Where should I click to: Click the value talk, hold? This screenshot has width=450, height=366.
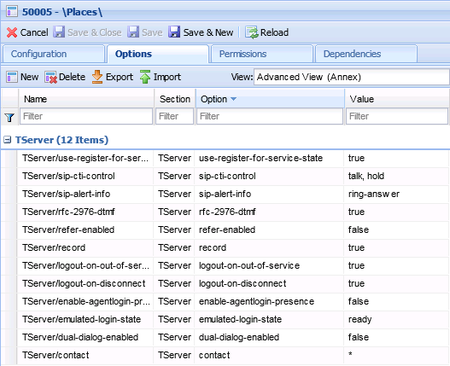(366, 176)
